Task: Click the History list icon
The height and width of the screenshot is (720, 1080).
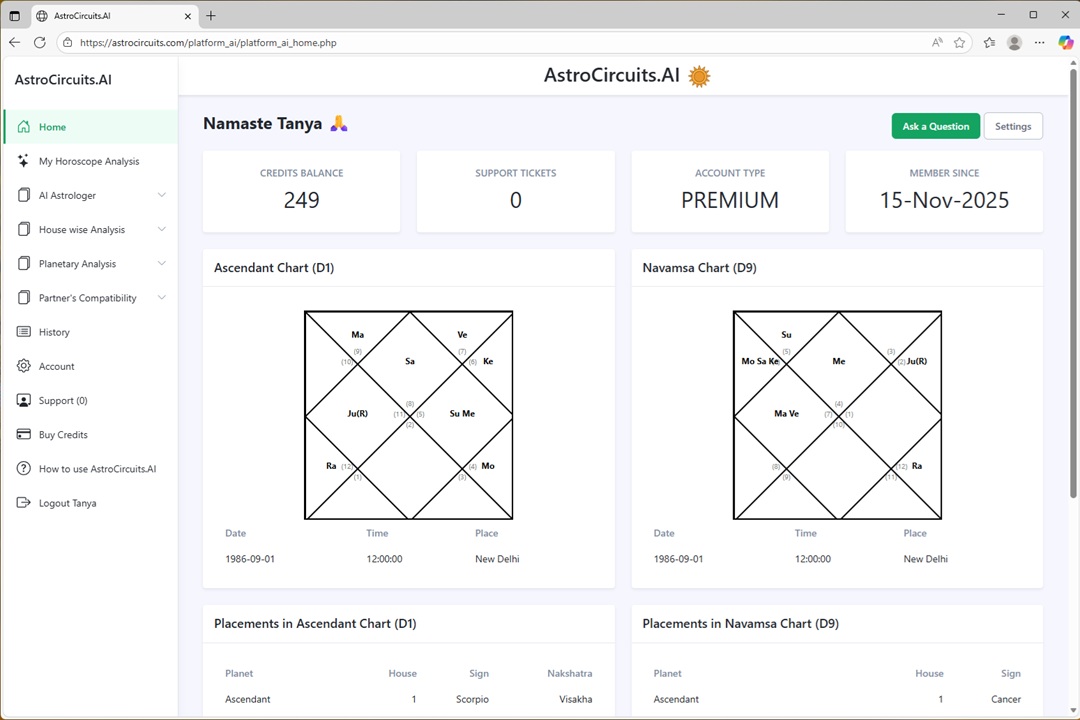Action: coord(24,332)
